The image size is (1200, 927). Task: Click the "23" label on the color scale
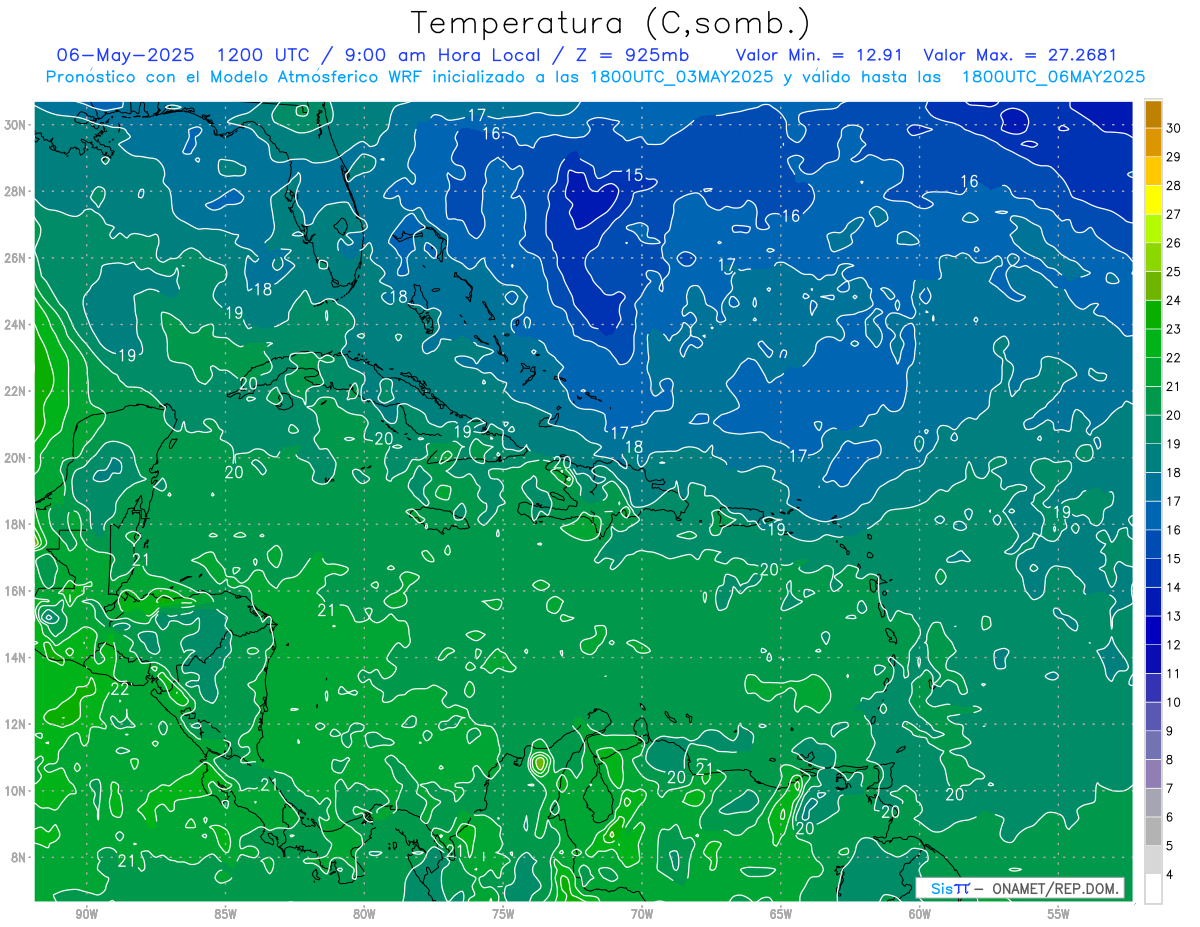tap(1174, 329)
